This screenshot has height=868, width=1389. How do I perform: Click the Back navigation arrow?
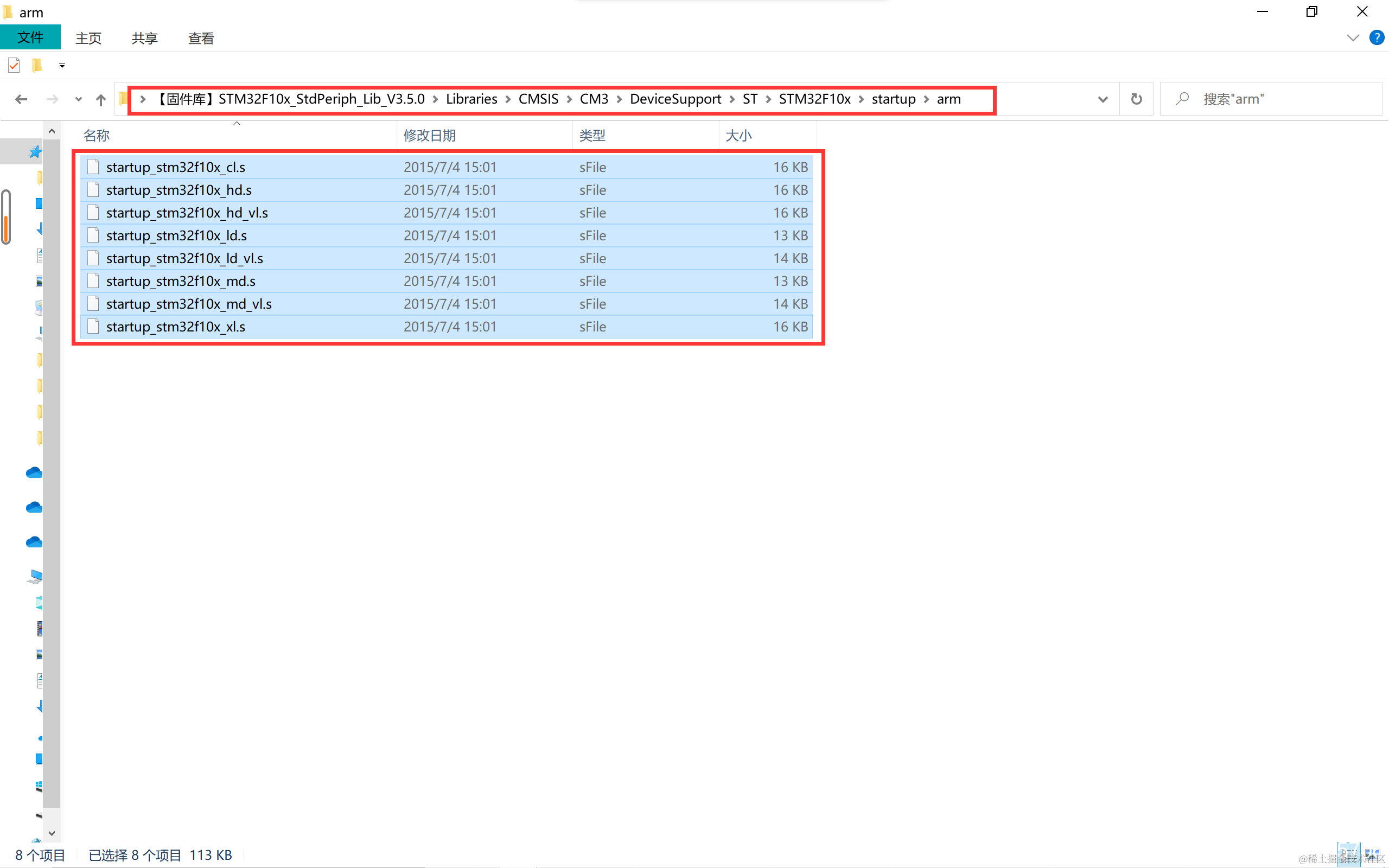point(21,99)
